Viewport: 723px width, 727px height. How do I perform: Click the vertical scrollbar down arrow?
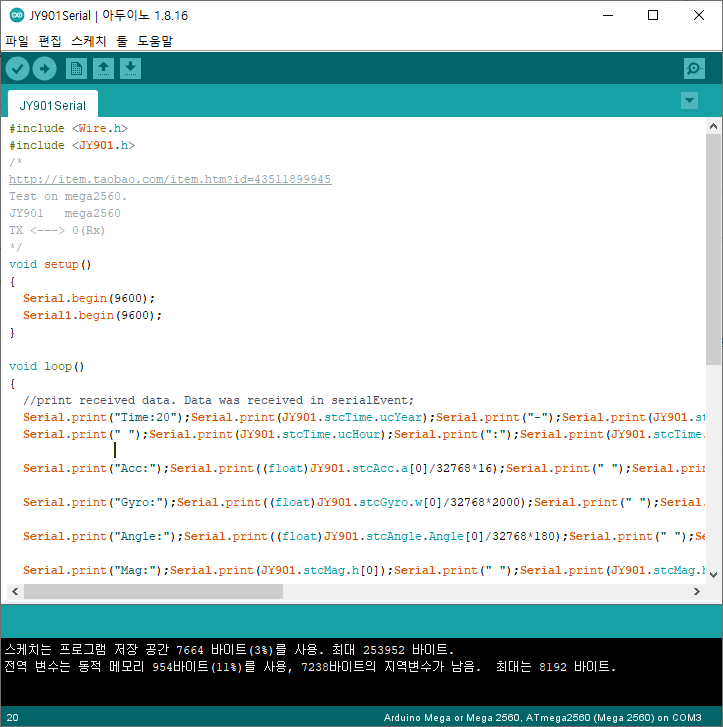713,575
